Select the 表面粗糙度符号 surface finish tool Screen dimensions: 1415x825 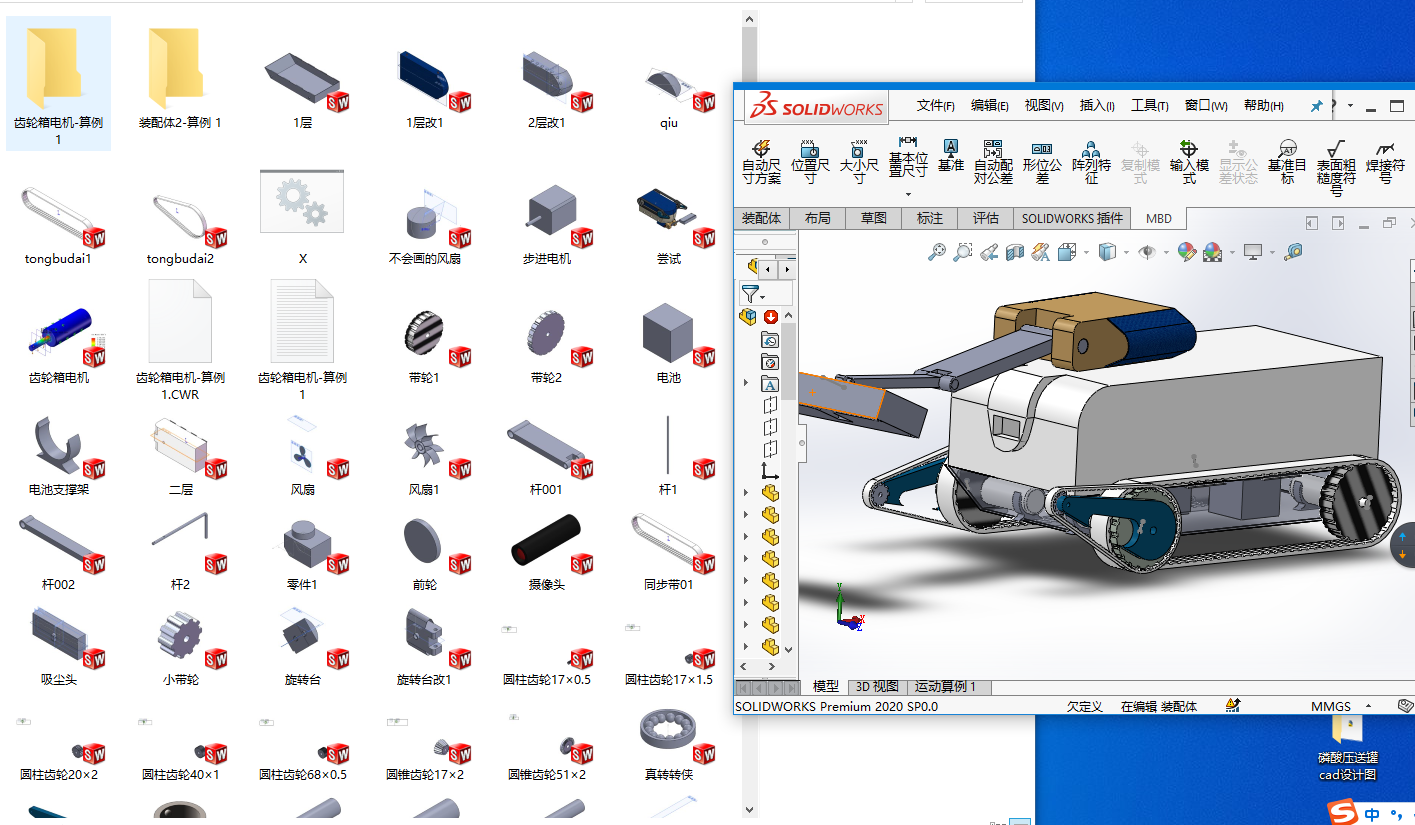coord(1336,163)
